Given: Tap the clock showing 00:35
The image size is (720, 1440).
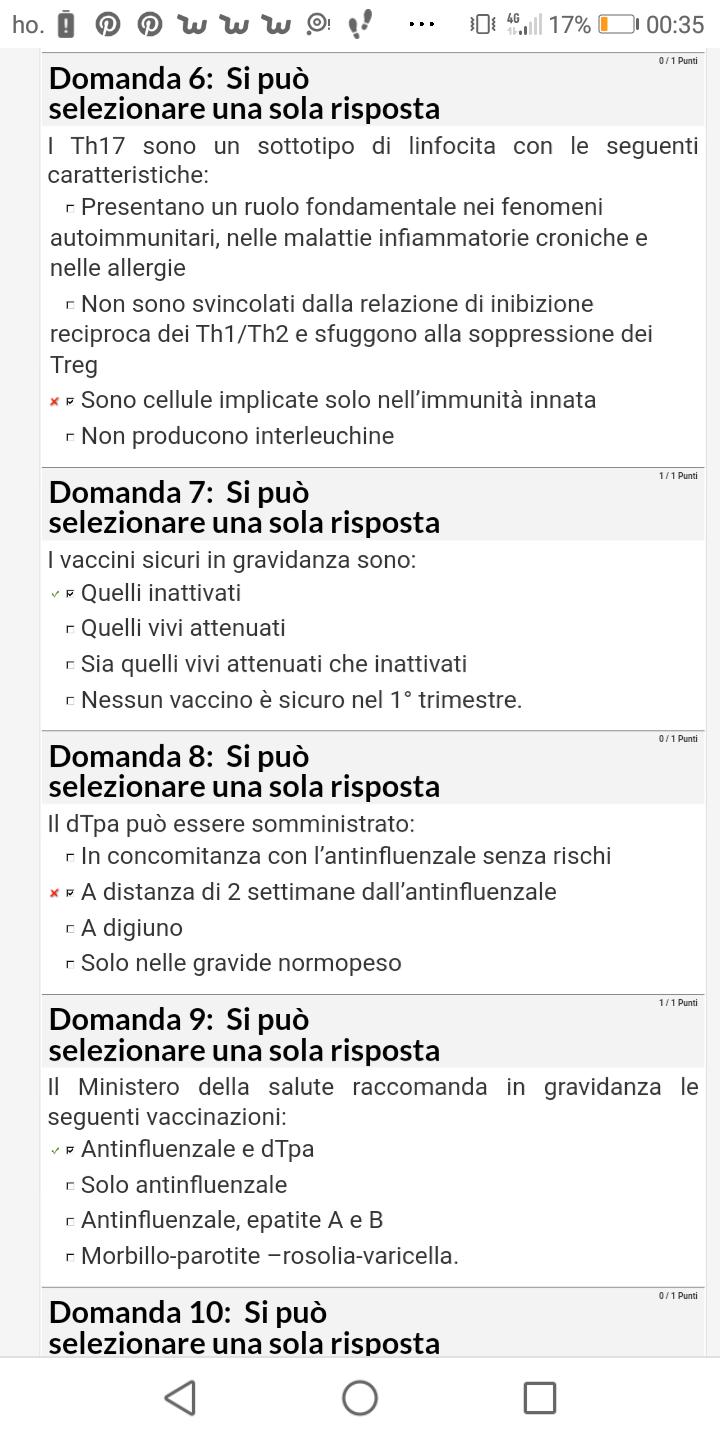Looking at the screenshot, I should pos(675,25).
